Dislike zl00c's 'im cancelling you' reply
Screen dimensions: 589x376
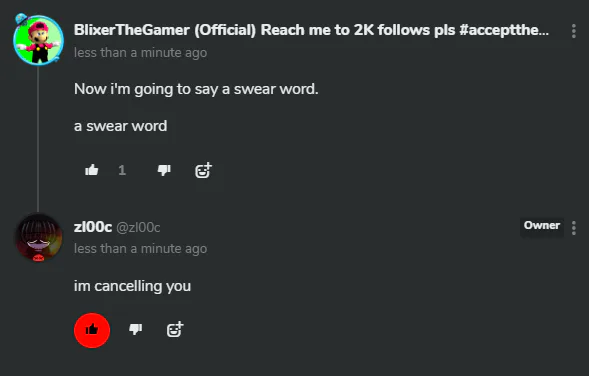(x=136, y=330)
